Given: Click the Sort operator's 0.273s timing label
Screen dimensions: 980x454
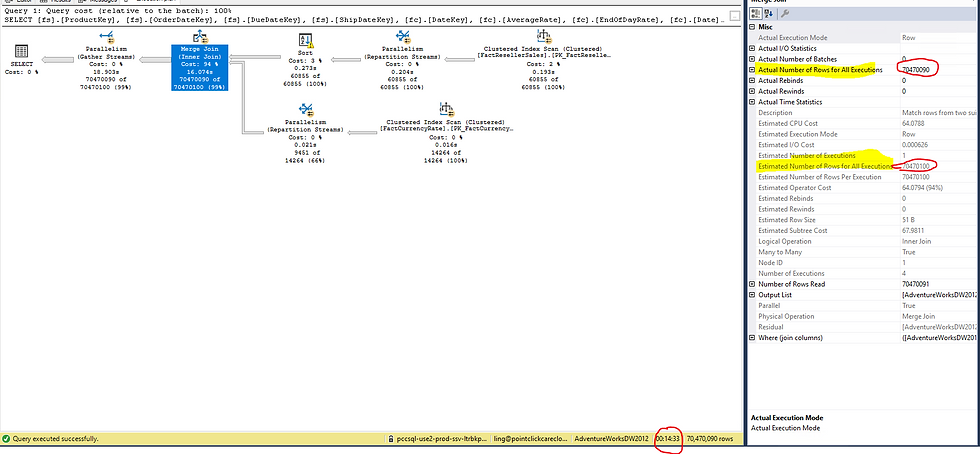Looking at the screenshot, I should pos(306,68).
